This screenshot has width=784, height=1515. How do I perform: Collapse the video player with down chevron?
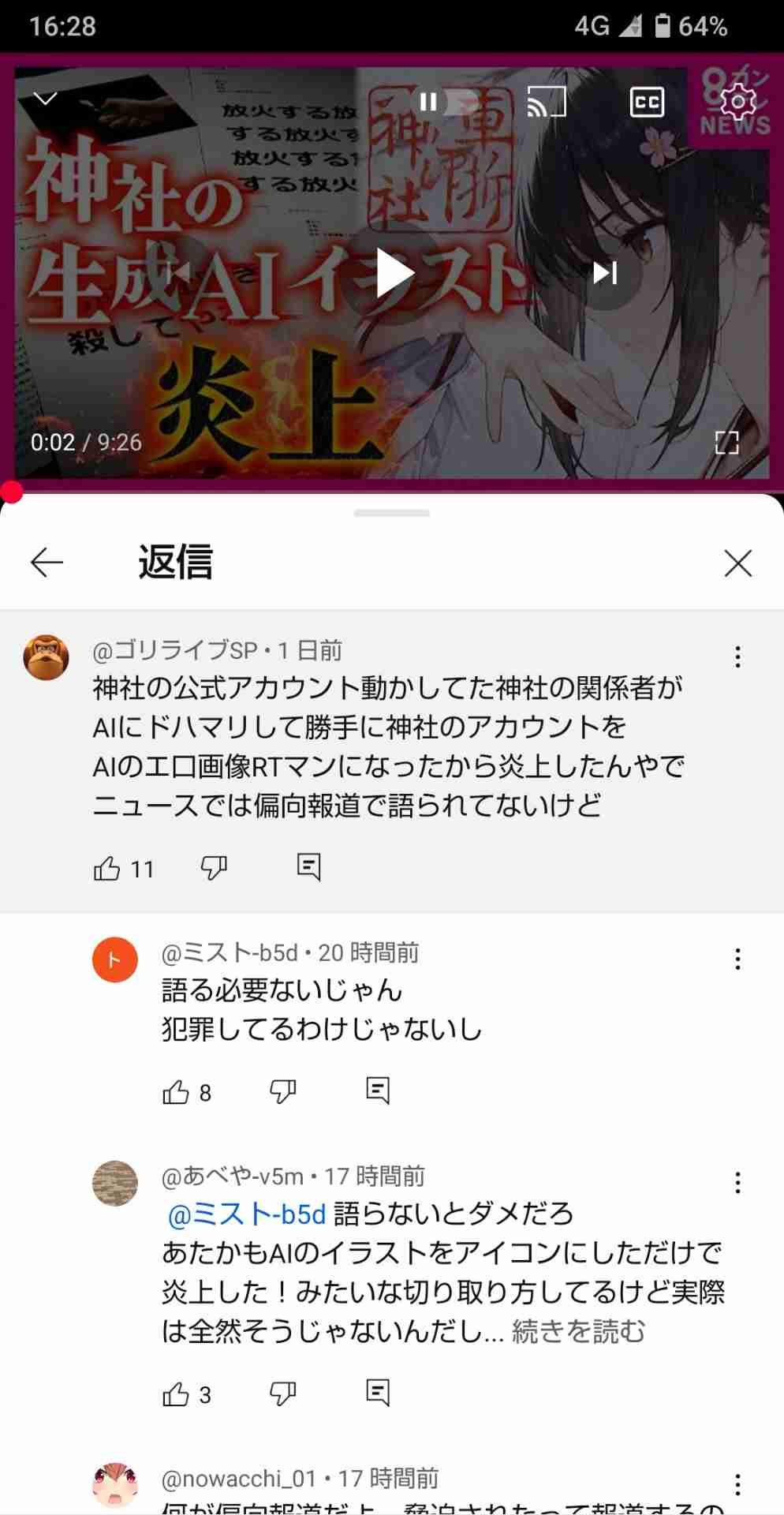[46, 99]
